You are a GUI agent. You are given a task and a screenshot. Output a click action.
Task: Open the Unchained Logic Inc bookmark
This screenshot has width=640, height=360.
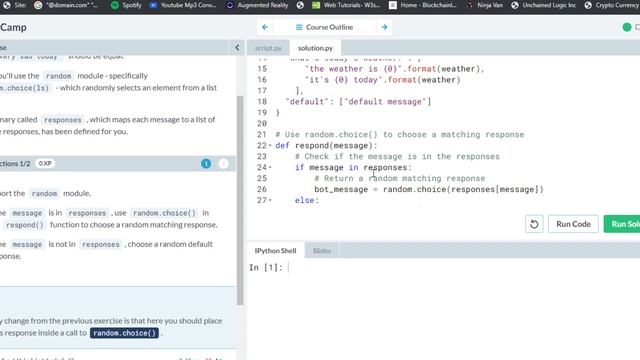(x=544, y=5)
